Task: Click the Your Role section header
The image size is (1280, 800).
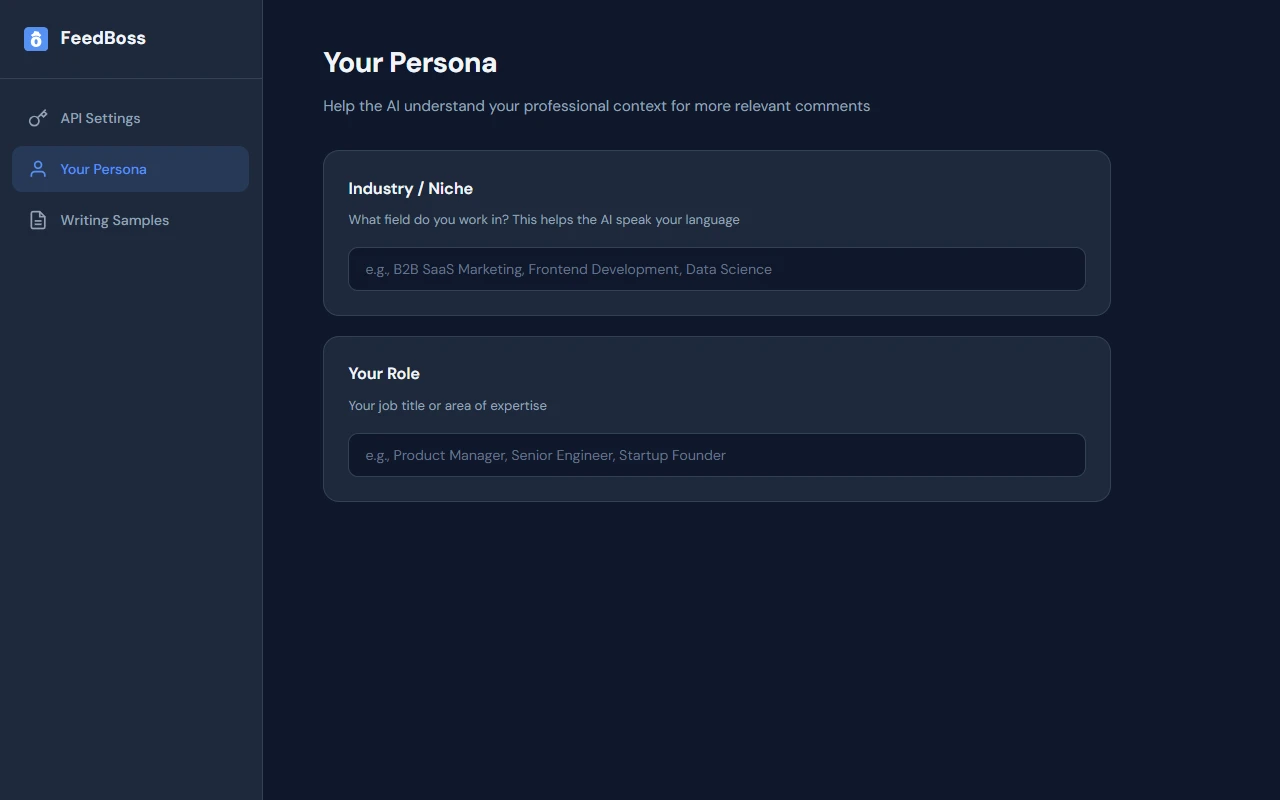Action: click(384, 373)
